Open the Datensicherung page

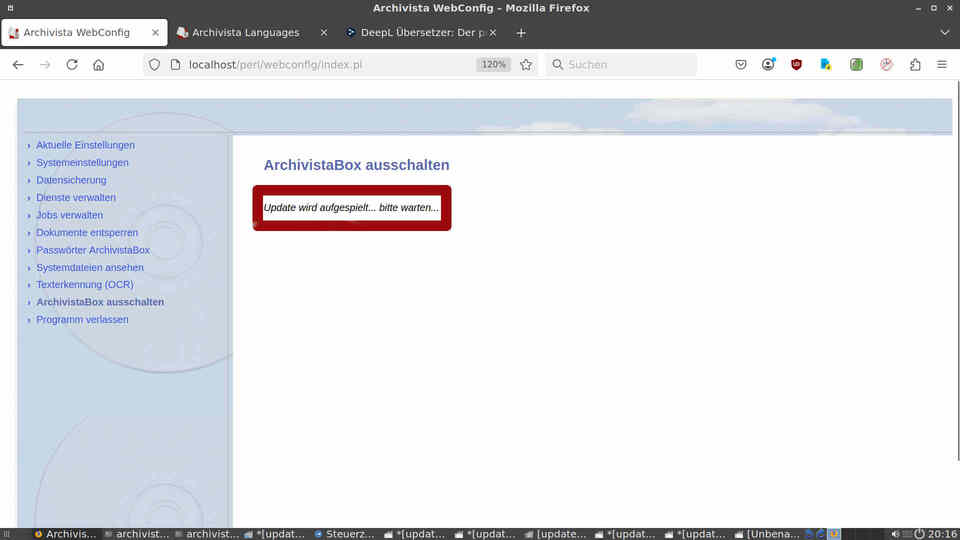[71, 180]
